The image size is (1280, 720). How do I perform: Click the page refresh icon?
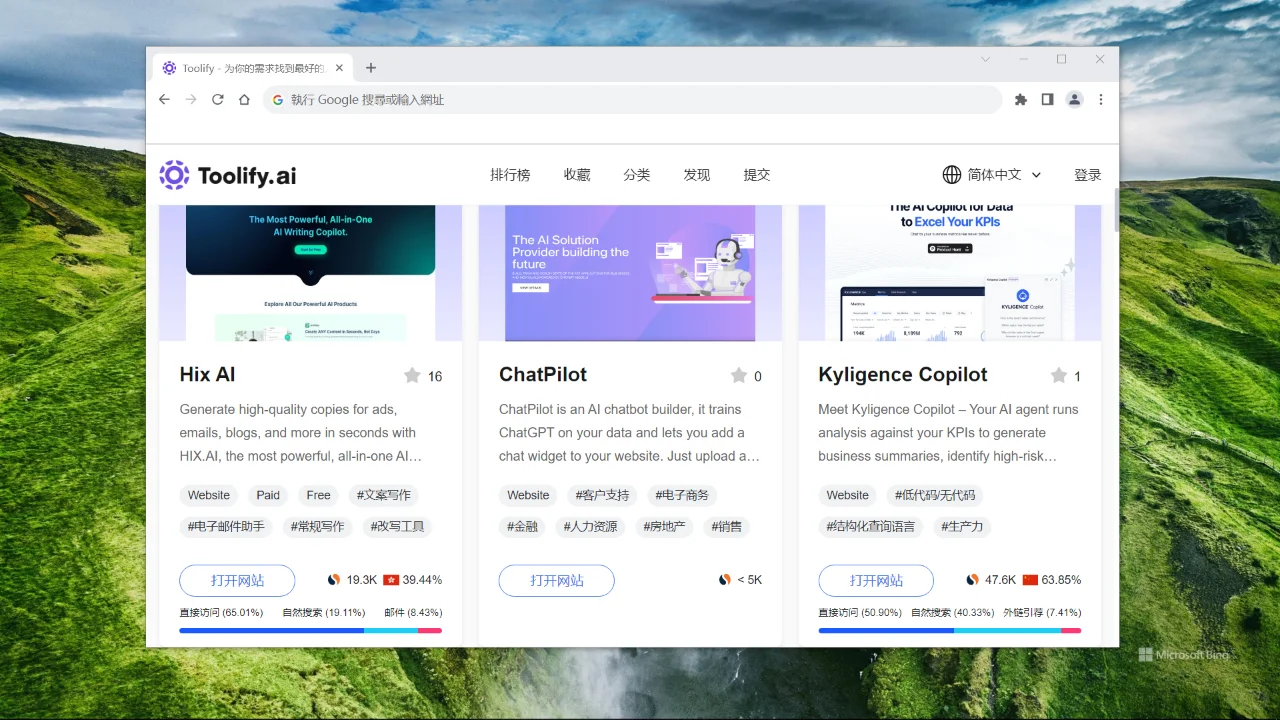coord(218,99)
